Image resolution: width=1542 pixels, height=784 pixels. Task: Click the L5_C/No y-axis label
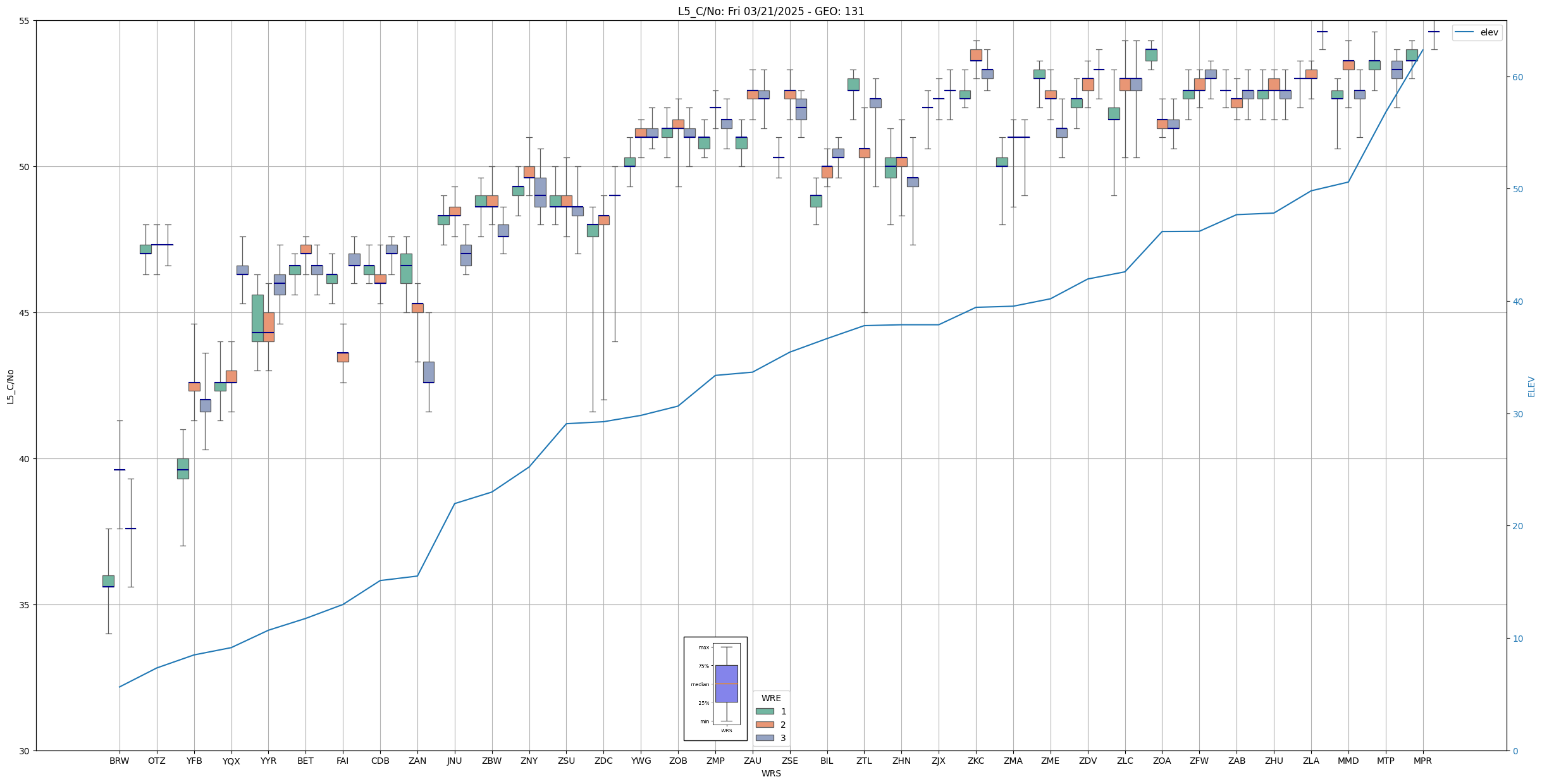click(10, 387)
